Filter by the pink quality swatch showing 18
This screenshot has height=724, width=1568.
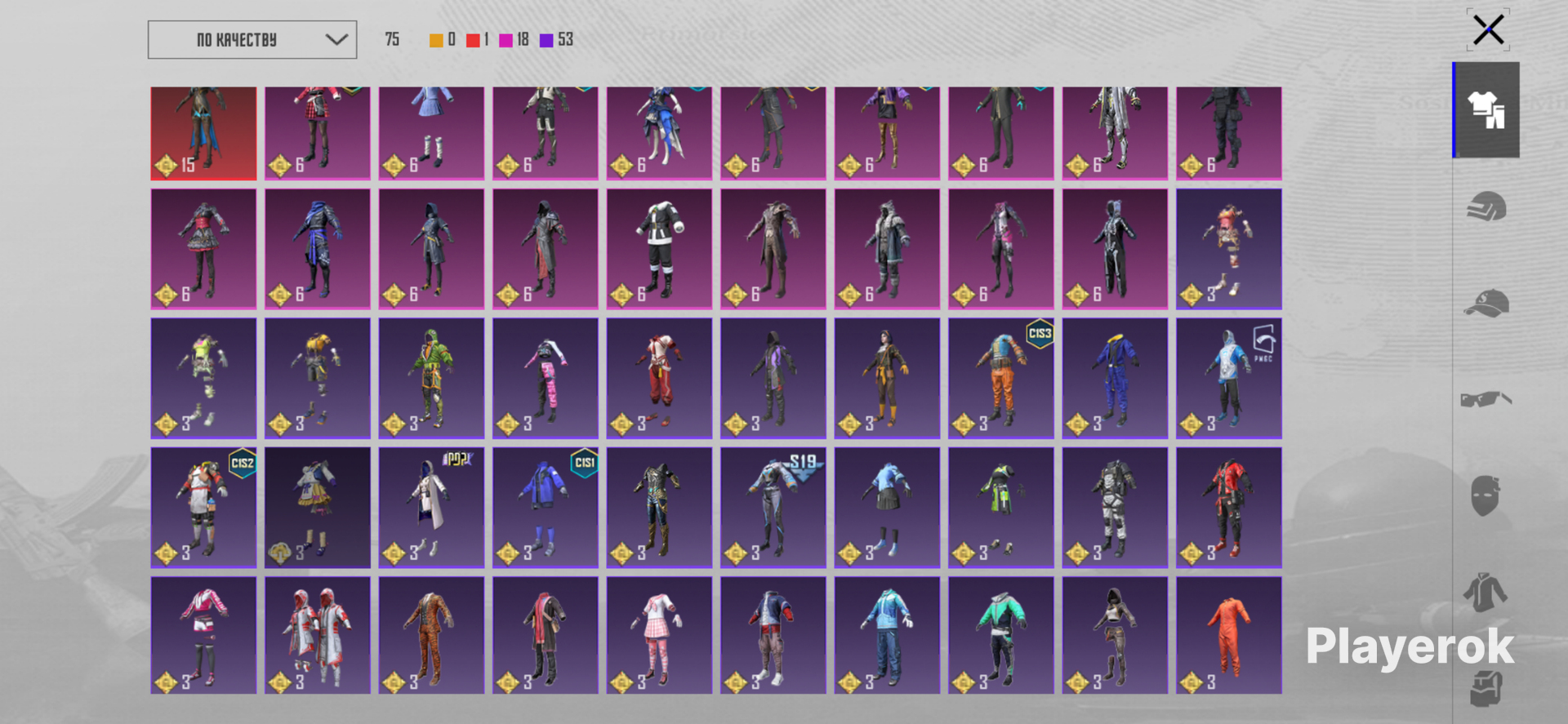[x=506, y=40]
